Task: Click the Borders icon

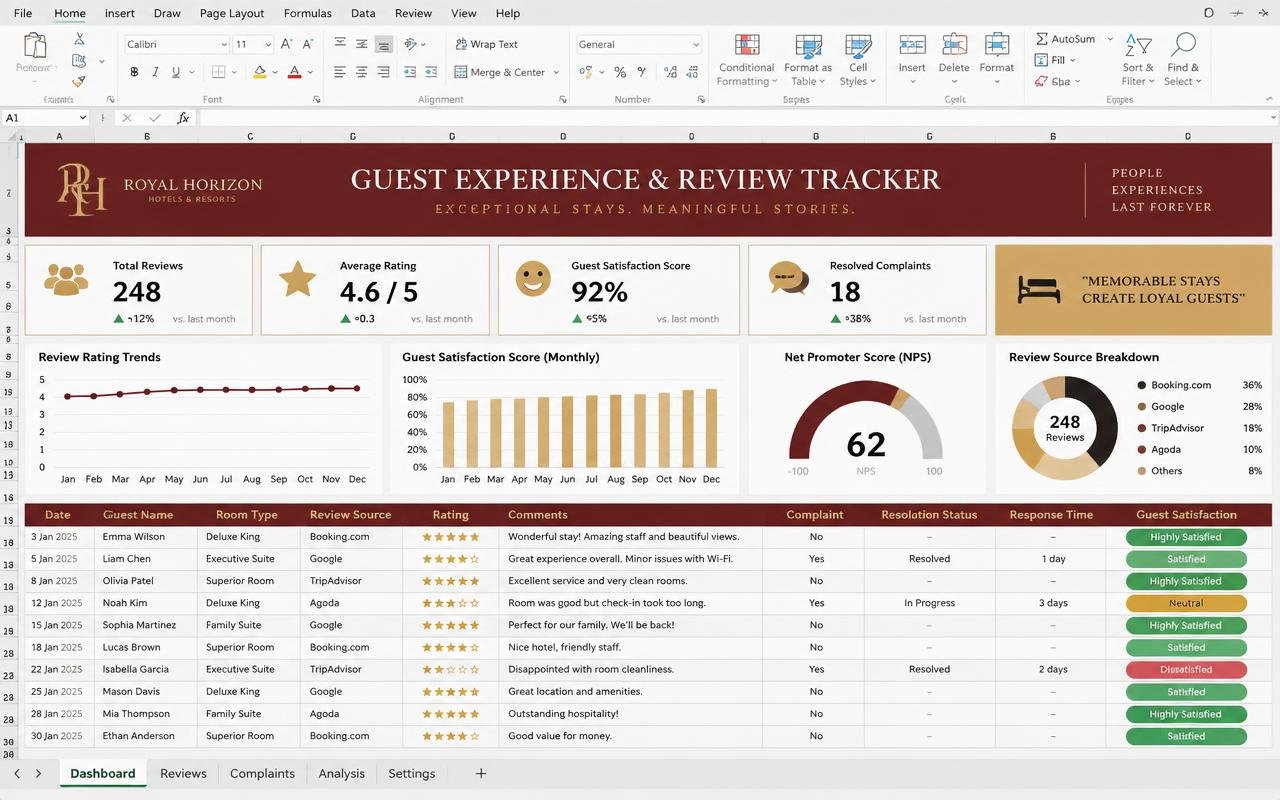Action: tap(219, 72)
